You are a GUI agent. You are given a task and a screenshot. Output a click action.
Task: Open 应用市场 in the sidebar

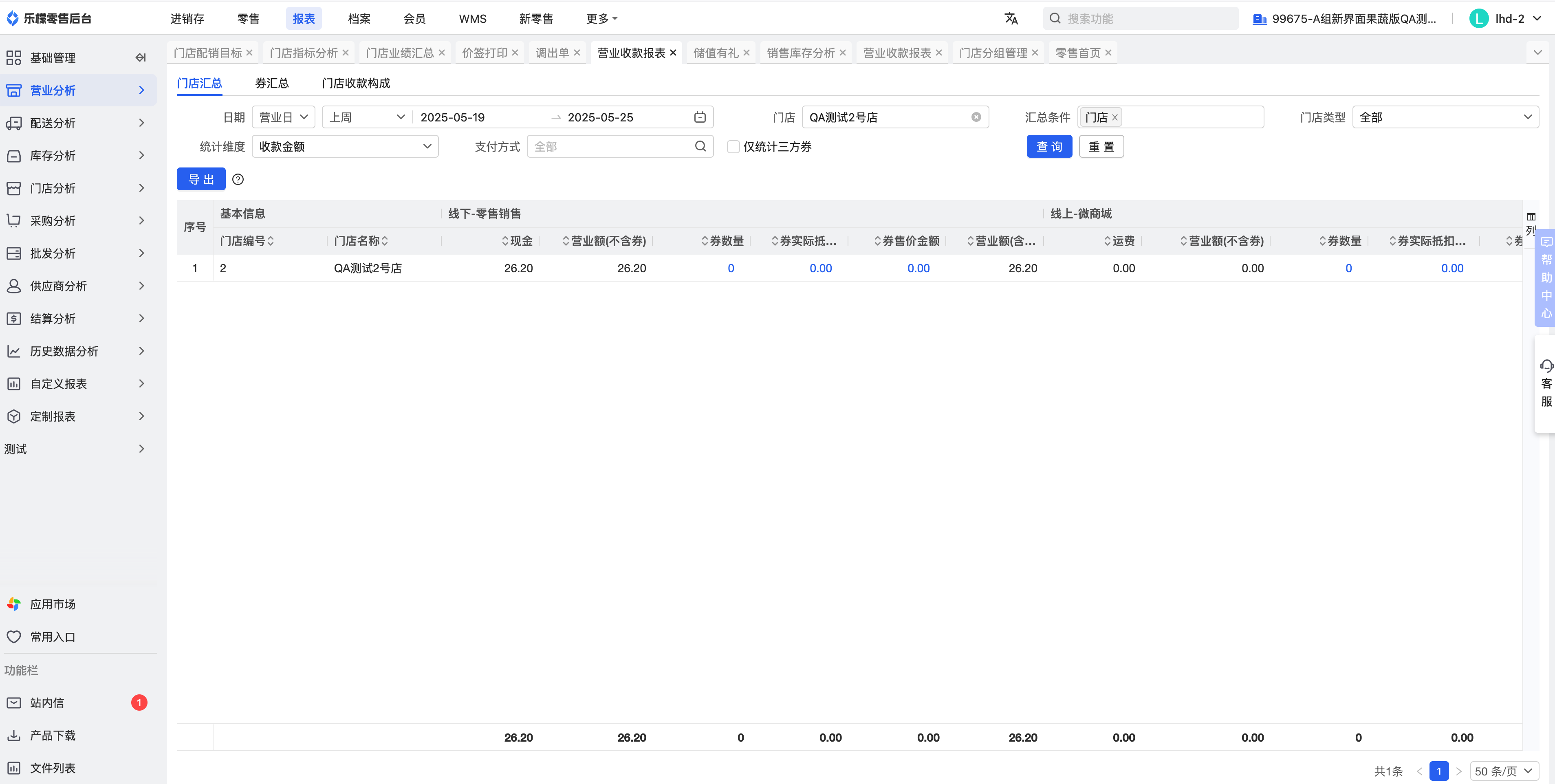79,604
